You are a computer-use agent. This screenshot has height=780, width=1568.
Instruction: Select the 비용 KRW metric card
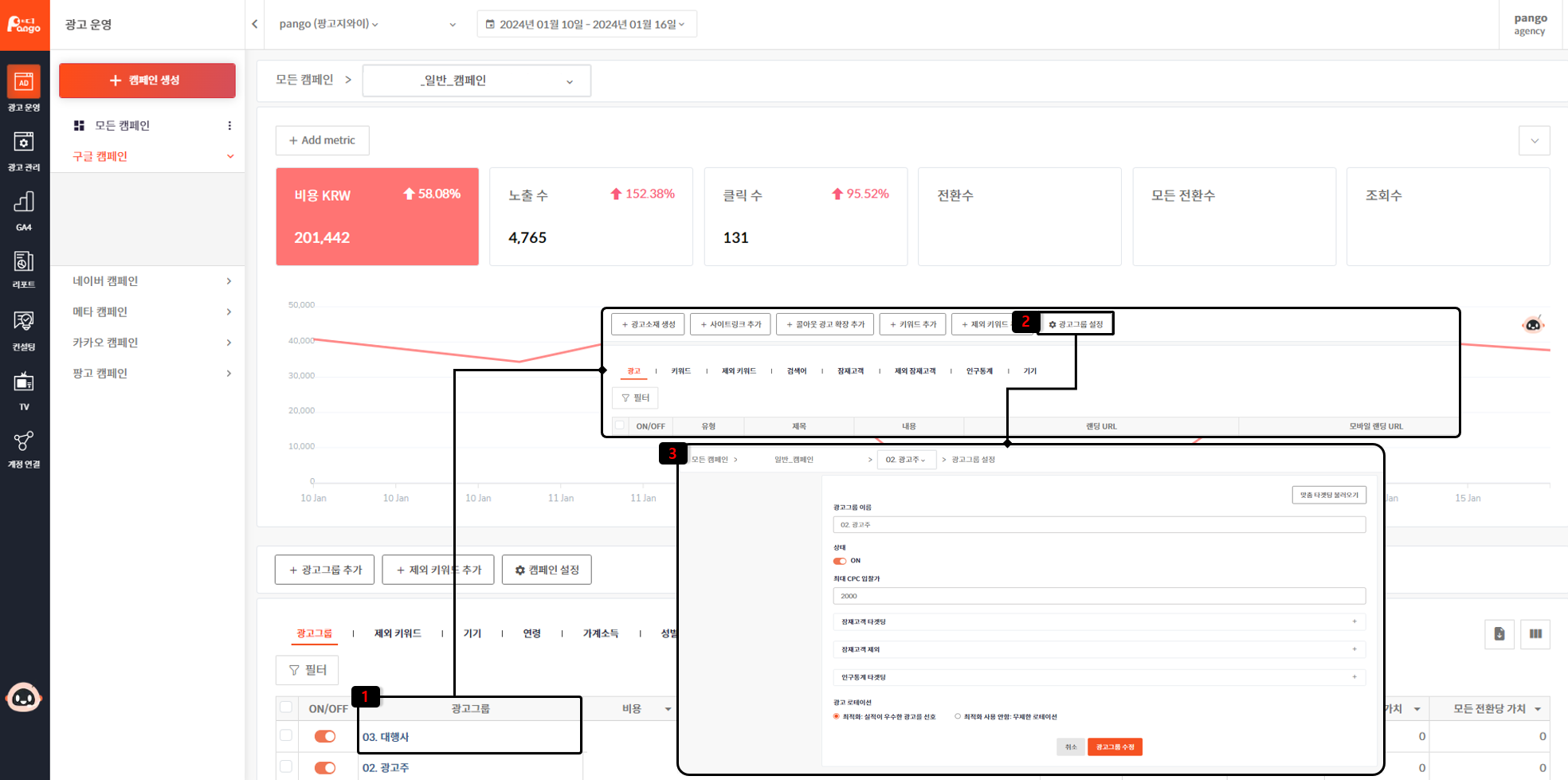pyautogui.click(x=378, y=216)
